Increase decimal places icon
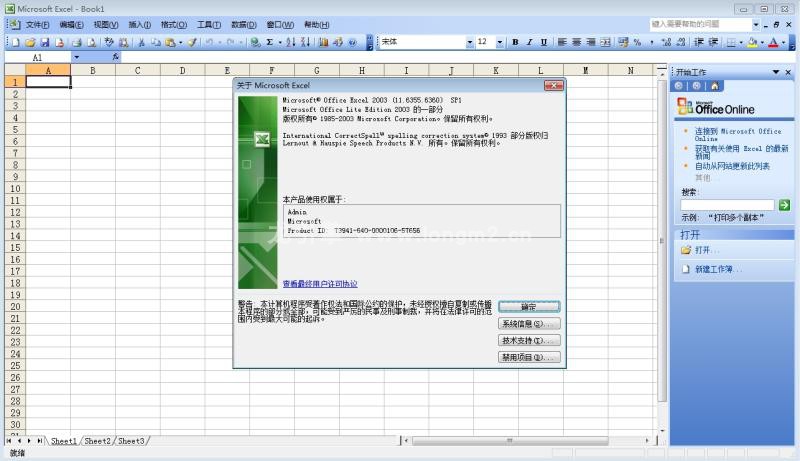The height and width of the screenshot is (461, 800). (x=666, y=42)
